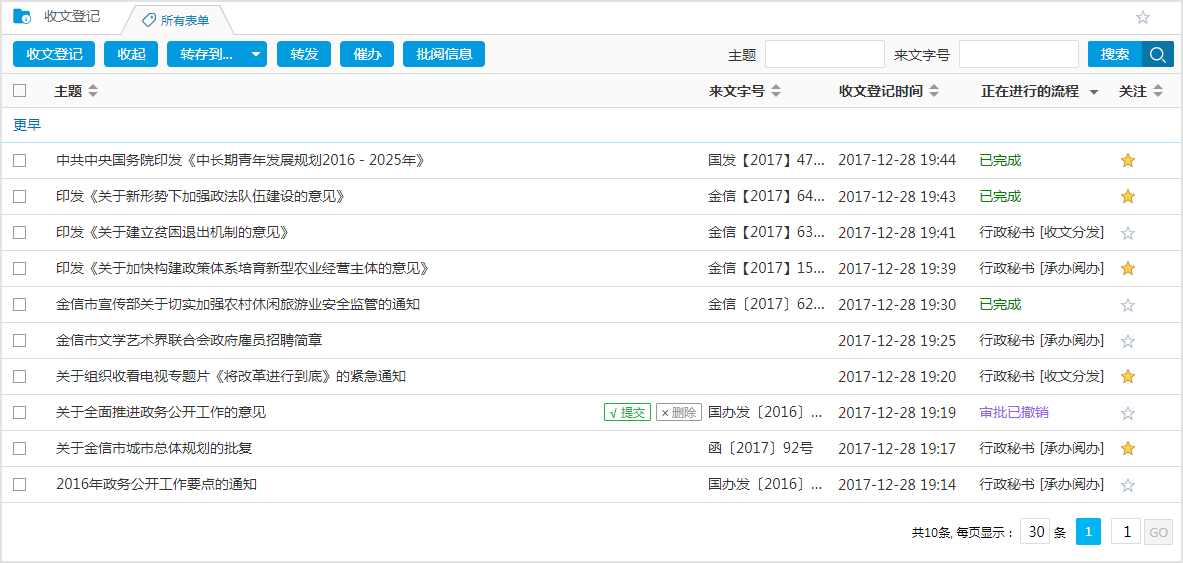
Task: Open document 金信市文学艺术界联合会政府雇员招聘简章
Action: [x=189, y=340]
